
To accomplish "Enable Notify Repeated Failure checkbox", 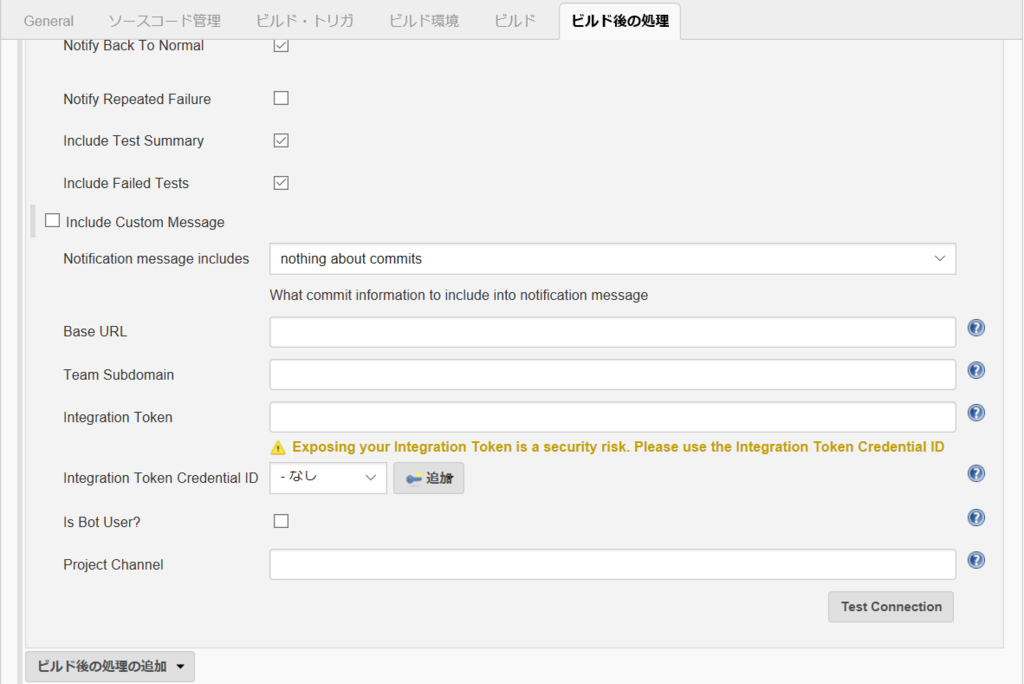I will pos(281,98).
